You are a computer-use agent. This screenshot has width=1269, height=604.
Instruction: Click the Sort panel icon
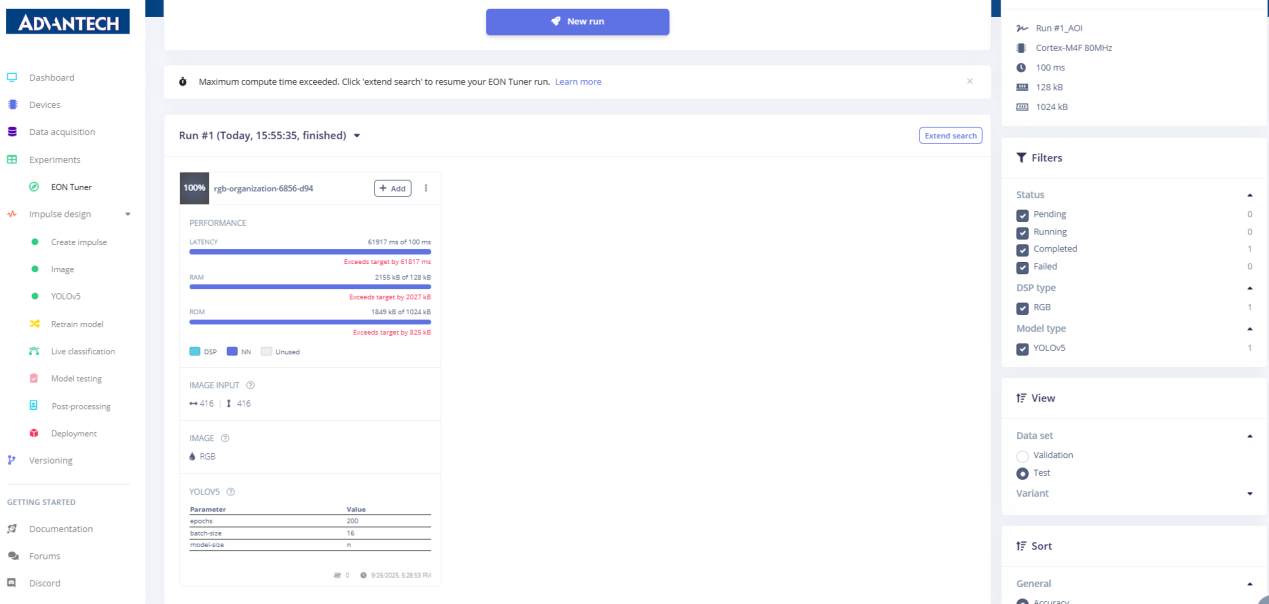coord(1021,546)
